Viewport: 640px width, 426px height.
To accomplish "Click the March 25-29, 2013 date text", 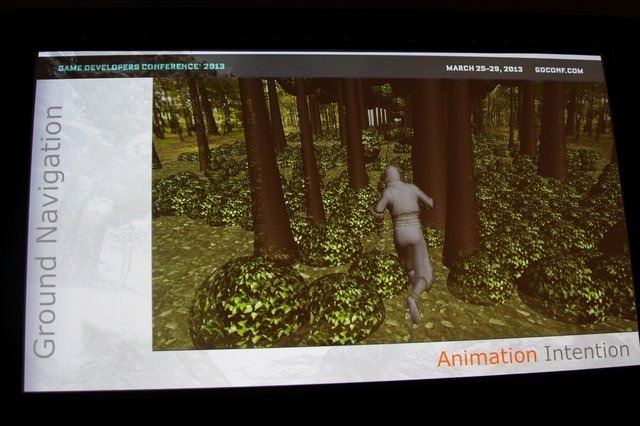I will point(483,68).
